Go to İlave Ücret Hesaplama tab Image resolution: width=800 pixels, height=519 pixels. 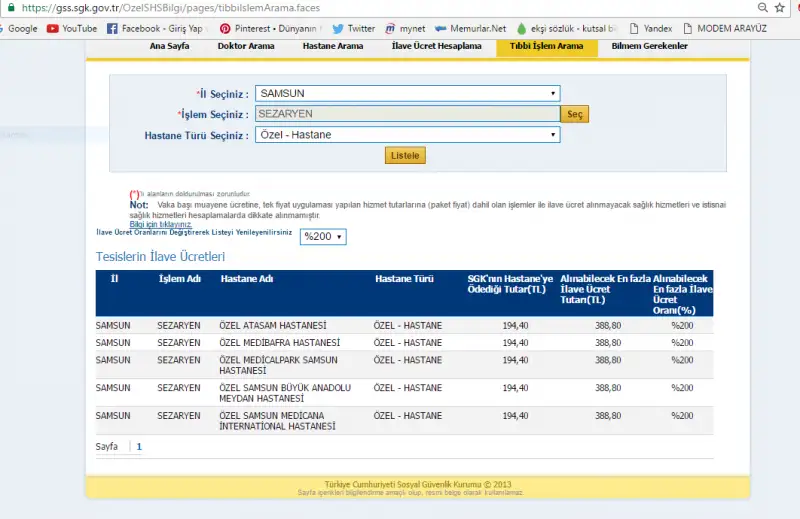435,46
